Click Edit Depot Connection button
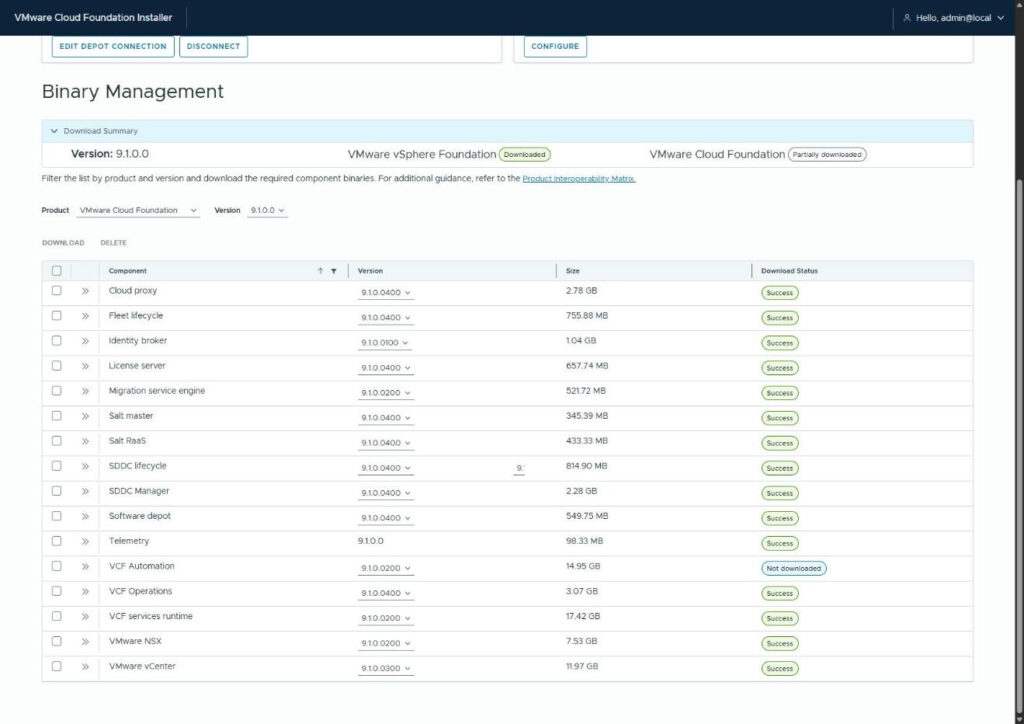1024x724 pixels. pos(113,46)
